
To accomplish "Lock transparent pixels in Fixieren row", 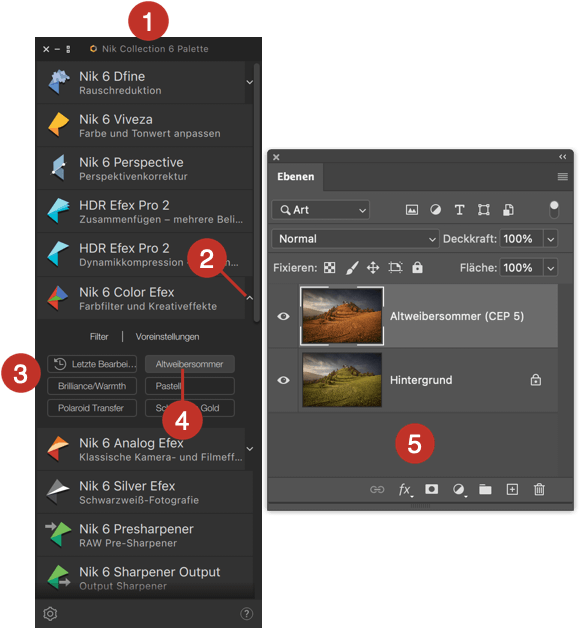I will coord(330,268).
